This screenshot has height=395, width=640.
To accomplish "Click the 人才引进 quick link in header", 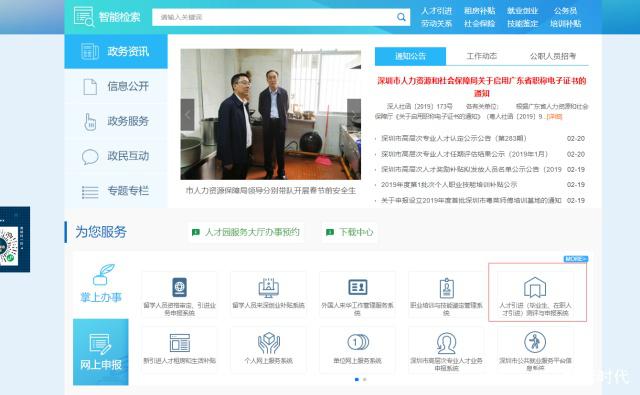I will pos(436,11).
